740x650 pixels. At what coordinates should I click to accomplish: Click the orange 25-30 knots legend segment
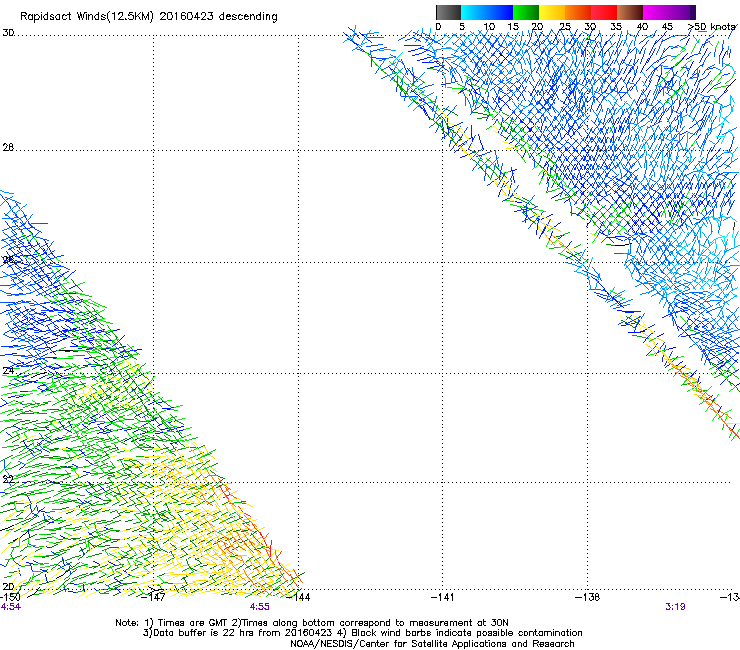578,12
